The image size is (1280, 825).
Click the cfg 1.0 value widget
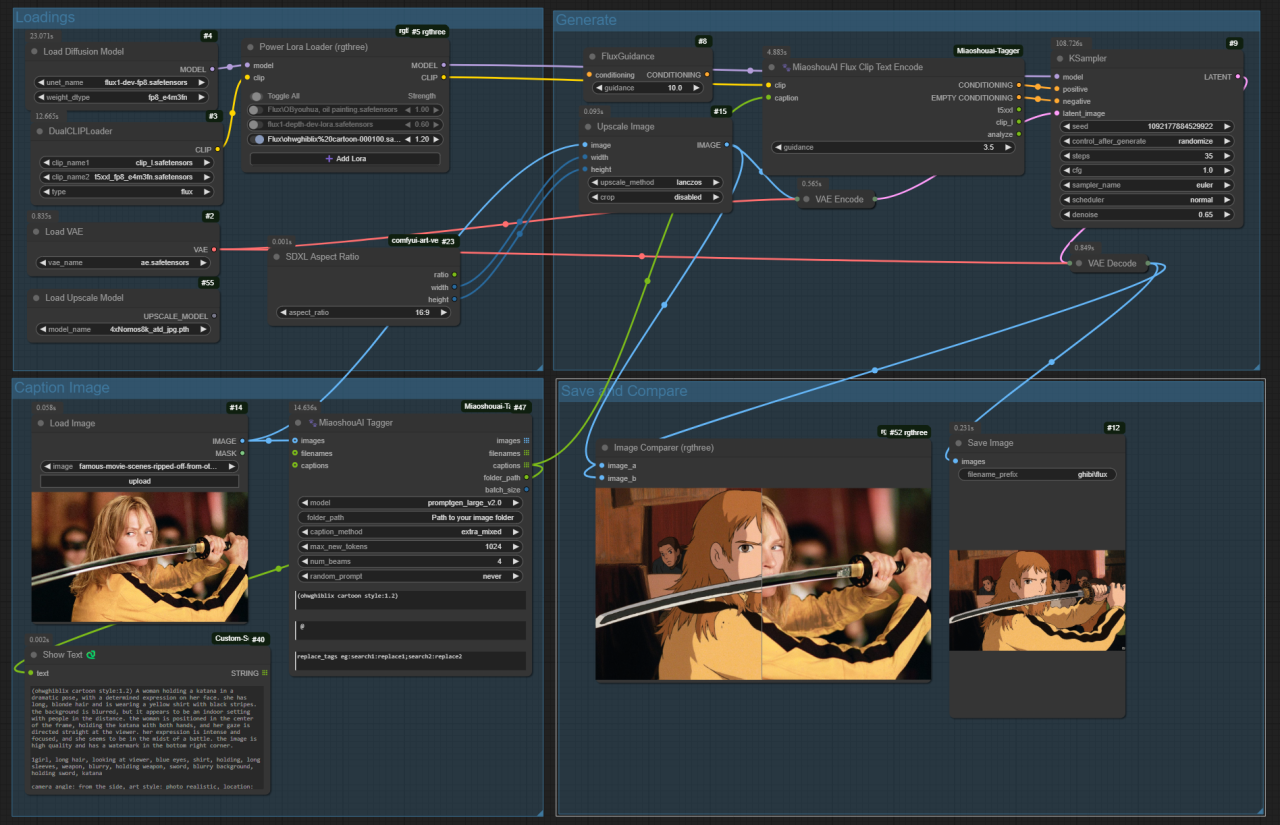coord(1145,170)
